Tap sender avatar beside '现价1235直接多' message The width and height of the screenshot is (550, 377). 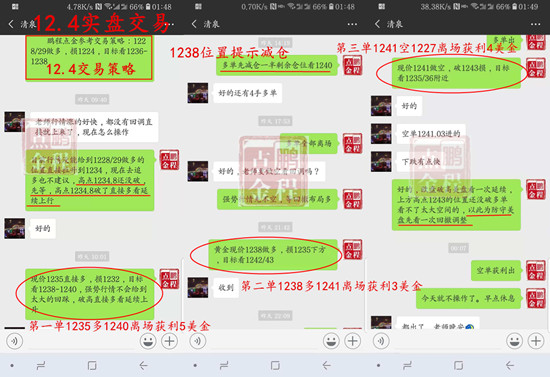pyautogui.click(x=170, y=279)
